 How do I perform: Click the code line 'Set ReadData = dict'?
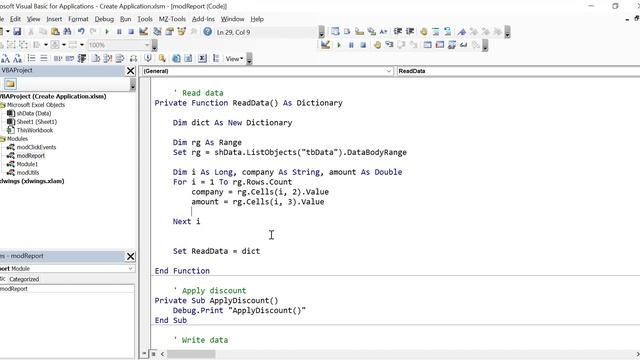tap(216, 251)
